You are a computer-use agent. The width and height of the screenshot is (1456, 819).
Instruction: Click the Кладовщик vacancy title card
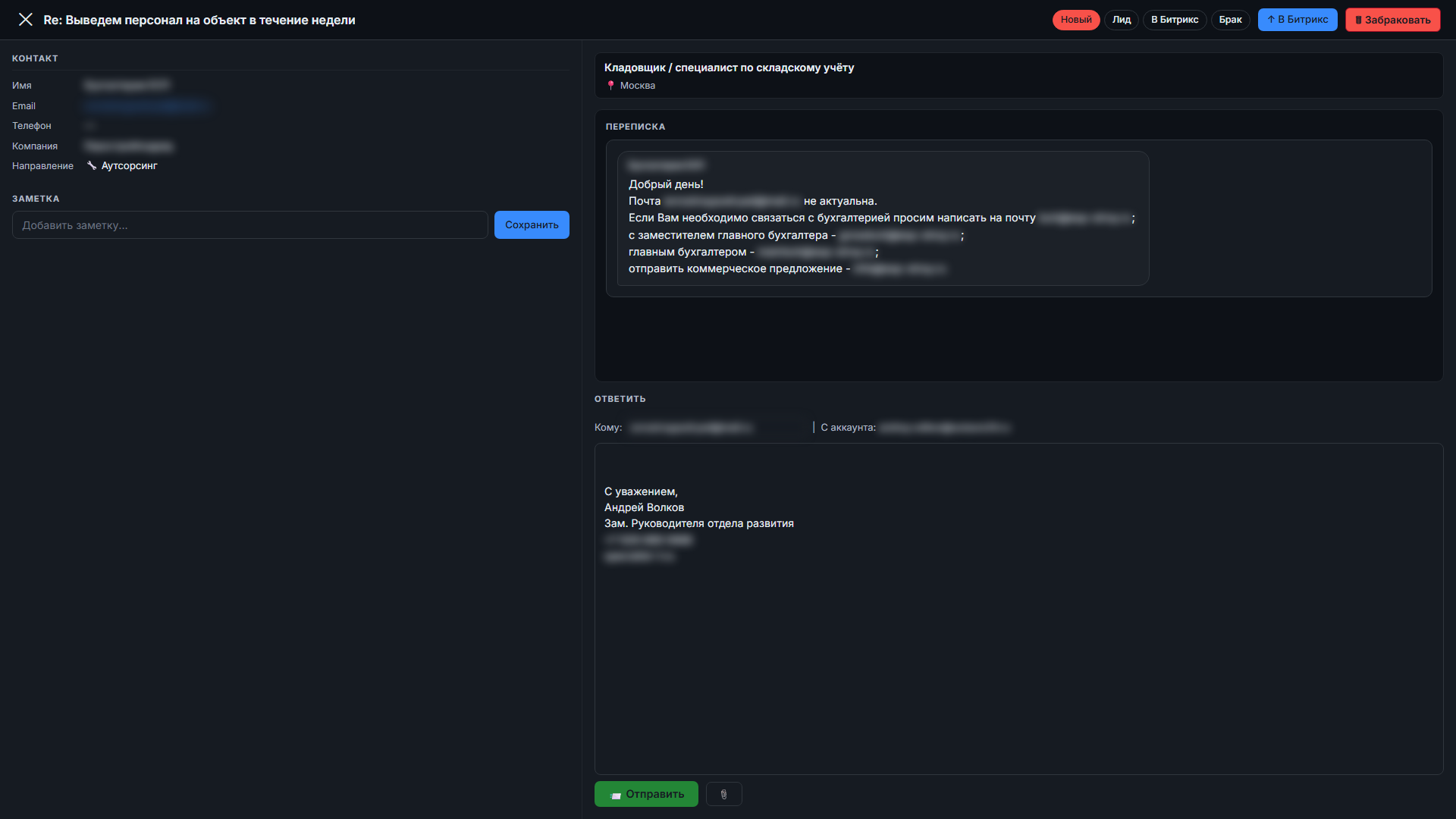(1018, 75)
